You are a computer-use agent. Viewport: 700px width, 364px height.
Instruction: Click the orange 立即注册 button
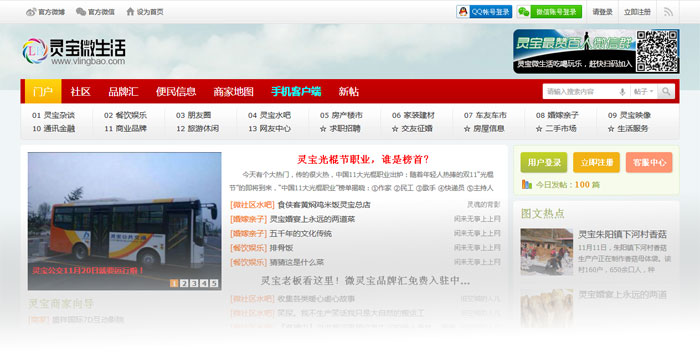[596, 163]
